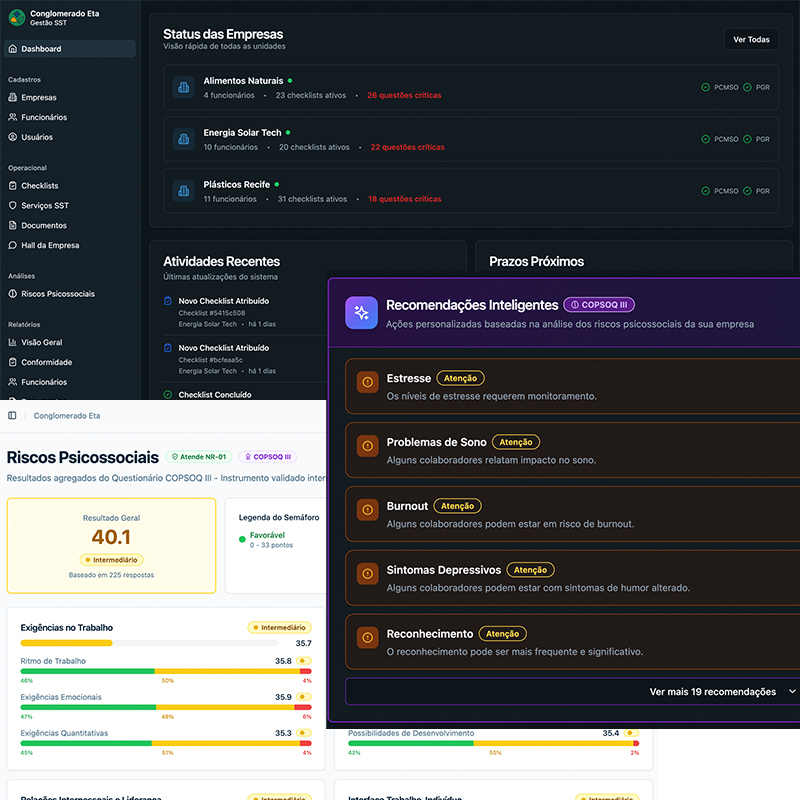This screenshot has width=800, height=800.
Task: Click the sparkle icon beside Recomendações Inteligentes
Action: pos(361,313)
